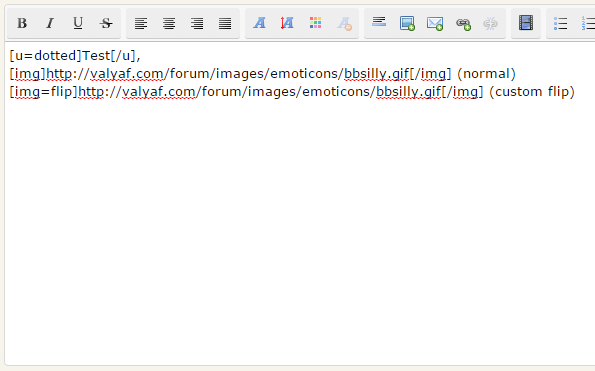Open the text color palette
This screenshot has width=595, height=371.
pos(316,24)
